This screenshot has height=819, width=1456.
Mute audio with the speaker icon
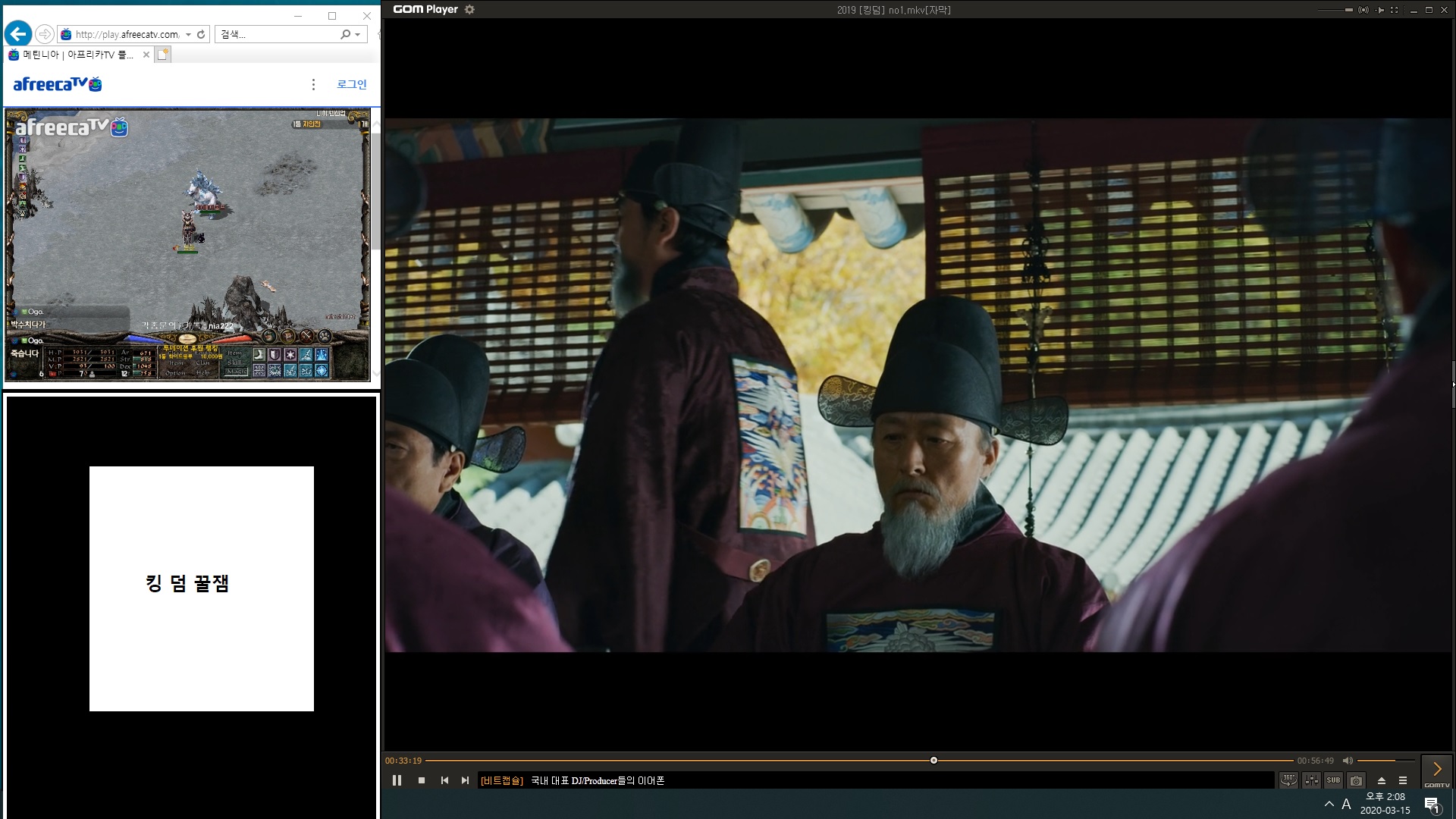tap(1348, 761)
